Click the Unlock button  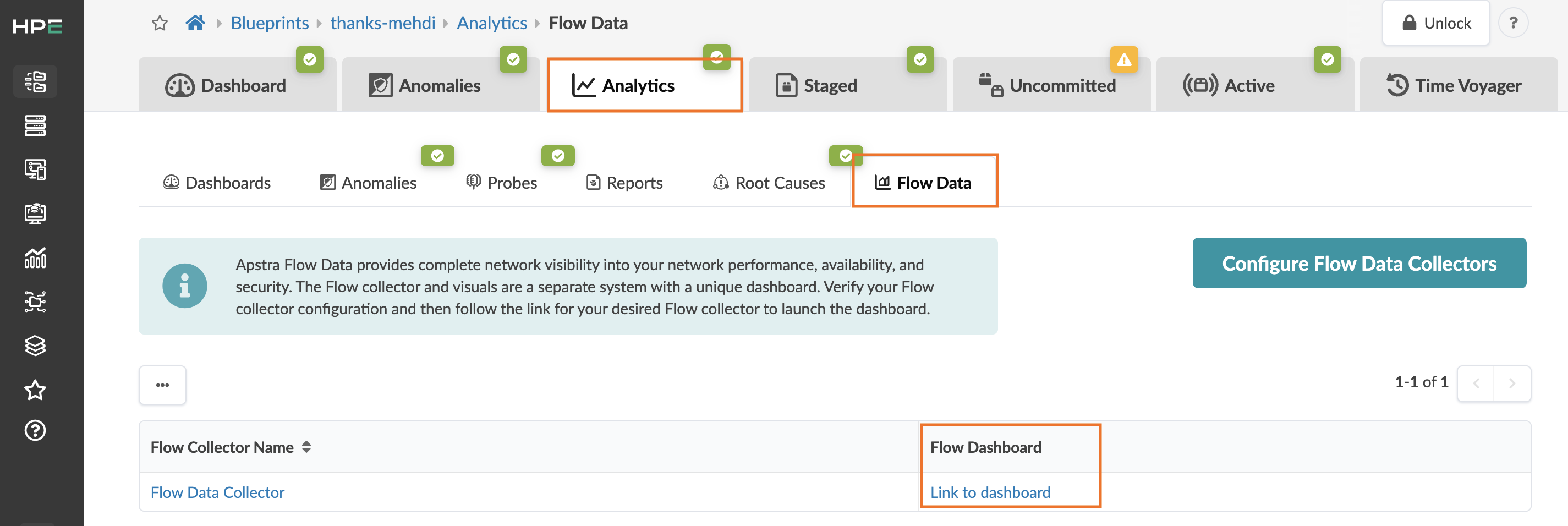tap(1436, 23)
